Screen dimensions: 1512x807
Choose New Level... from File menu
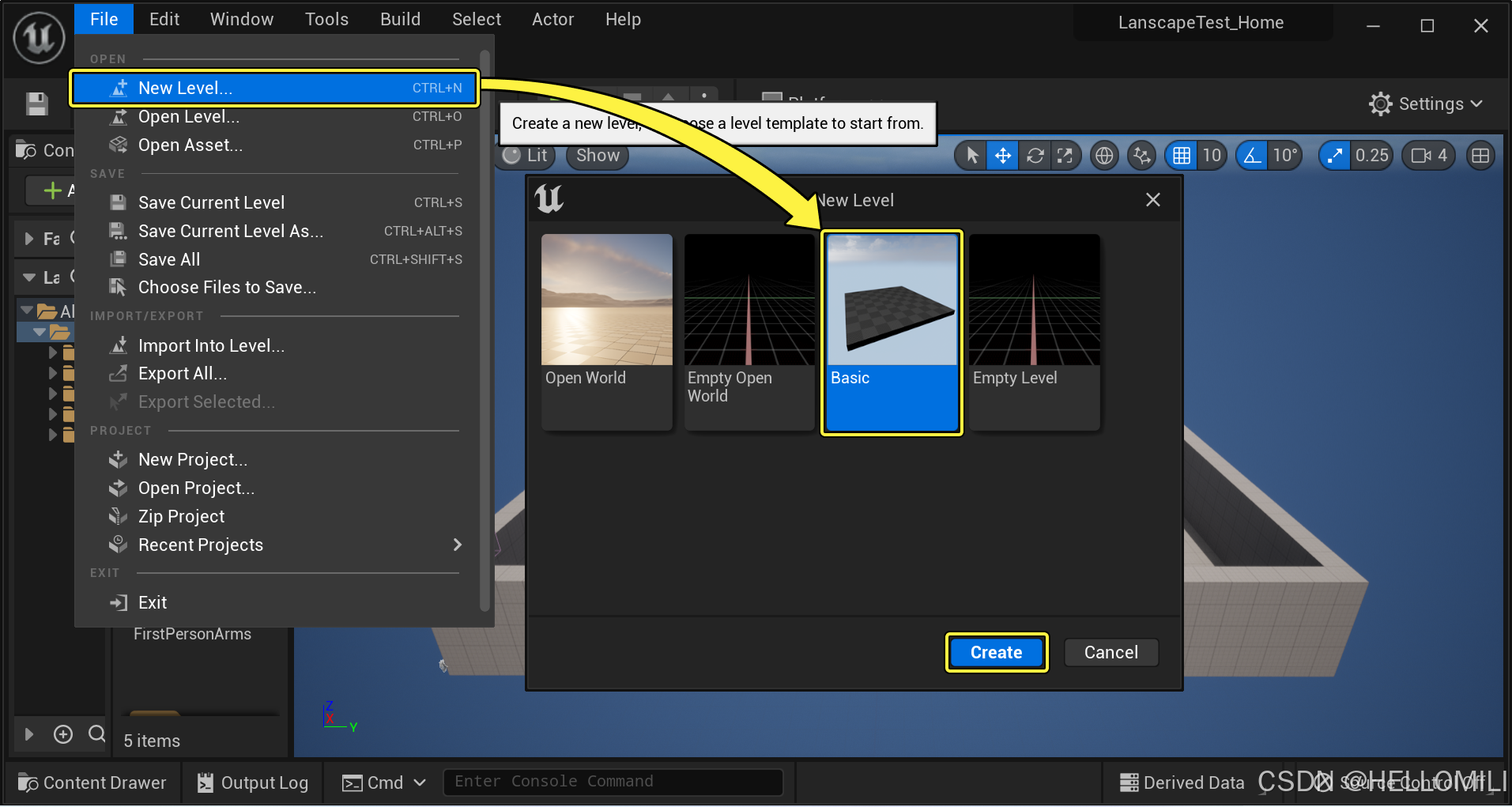point(274,88)
